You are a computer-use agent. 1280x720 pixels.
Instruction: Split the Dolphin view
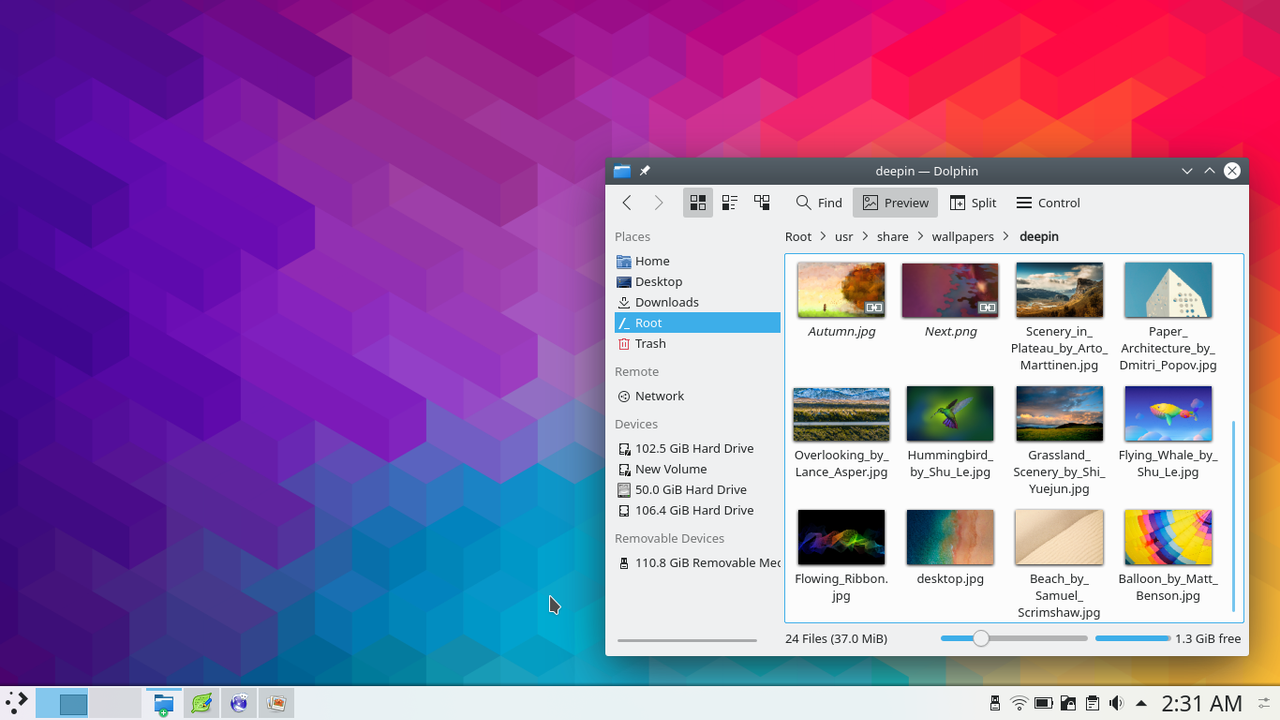click(973, 203)
